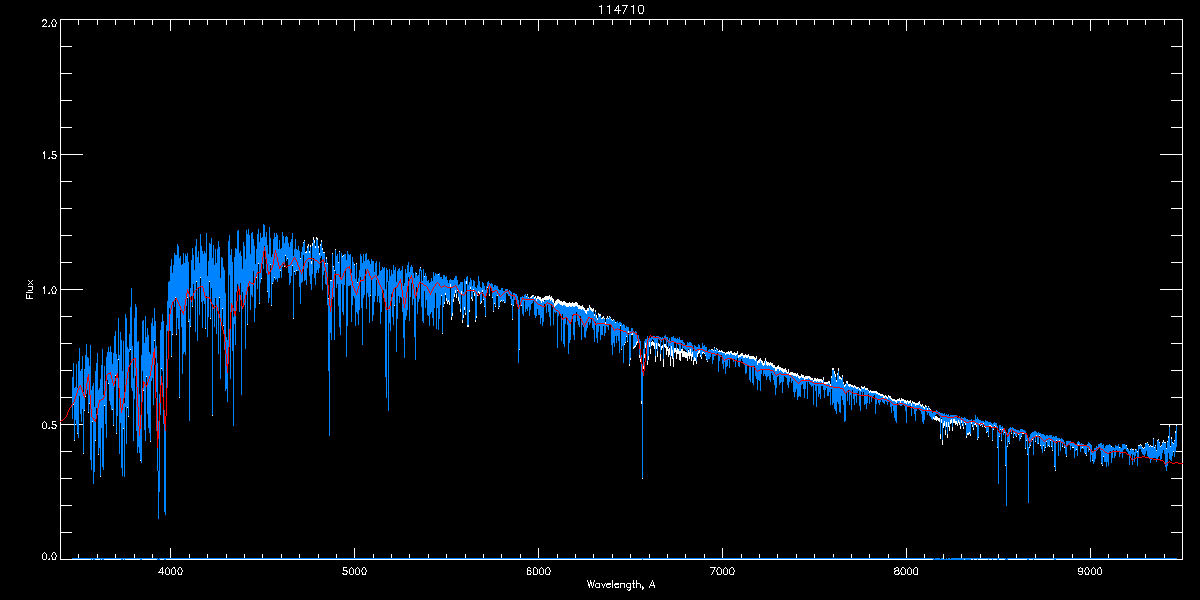
Task: Click the 4000 wavelength tick label
Action: click(x=170, y=572)
